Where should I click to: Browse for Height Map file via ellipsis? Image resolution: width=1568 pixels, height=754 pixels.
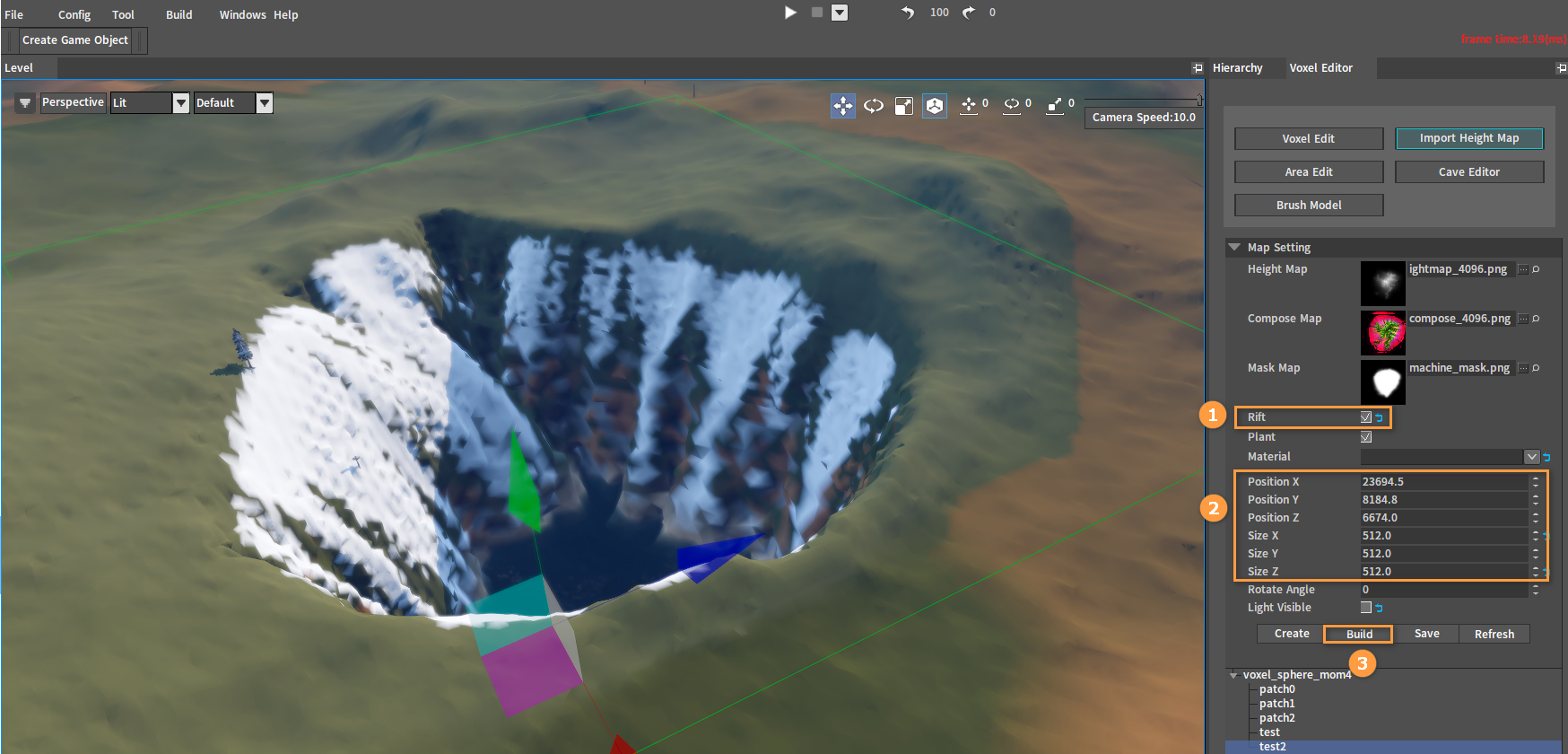point(1522,269)
